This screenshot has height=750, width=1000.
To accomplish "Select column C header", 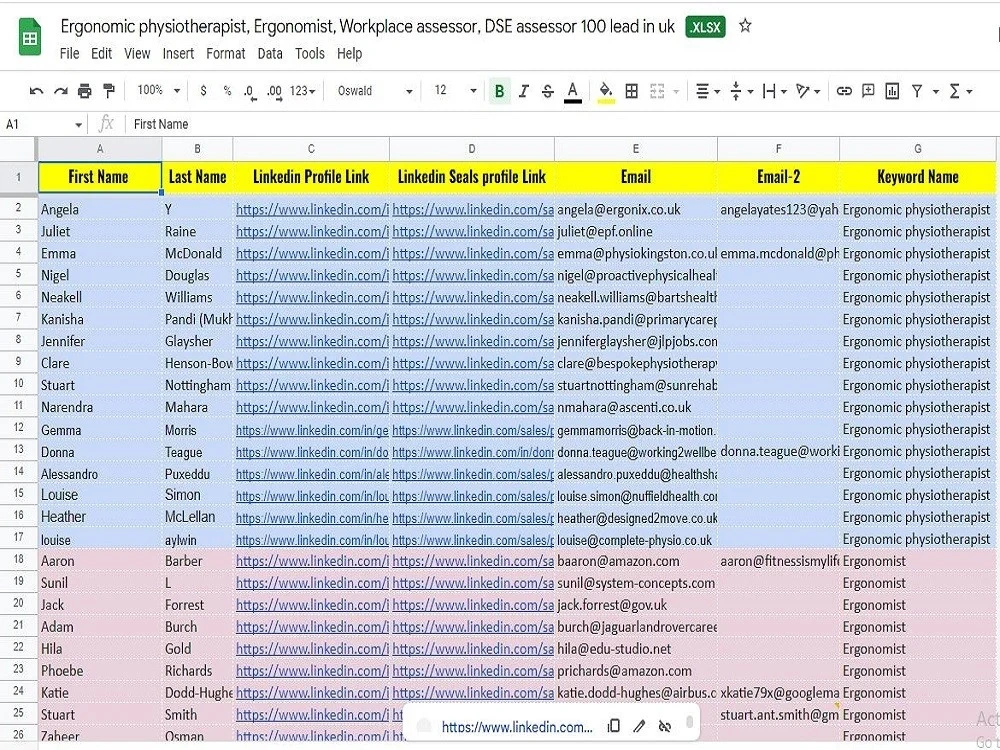I will [x=311, y=149].
